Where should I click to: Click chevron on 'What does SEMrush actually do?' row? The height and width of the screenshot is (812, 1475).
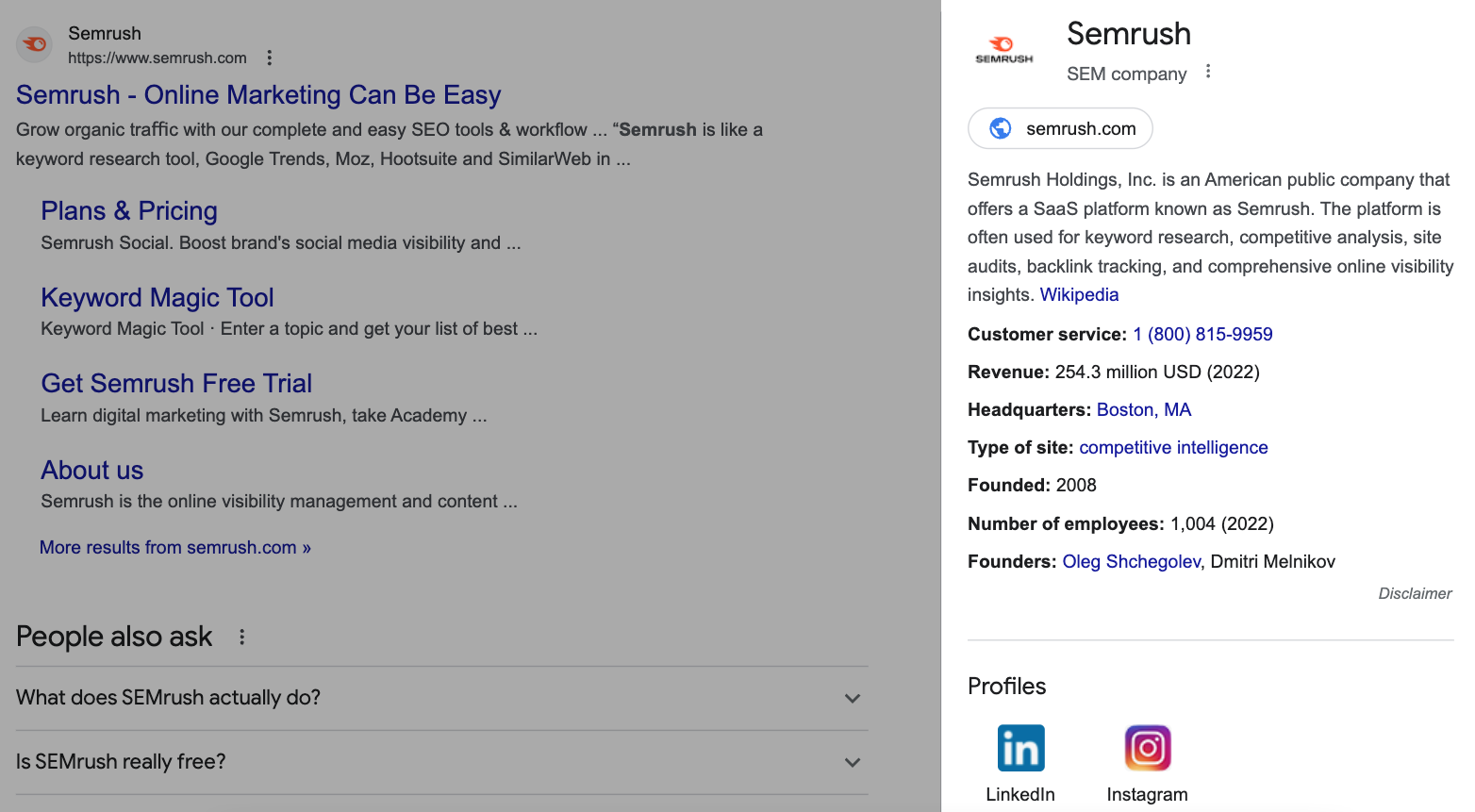[853, 699]
